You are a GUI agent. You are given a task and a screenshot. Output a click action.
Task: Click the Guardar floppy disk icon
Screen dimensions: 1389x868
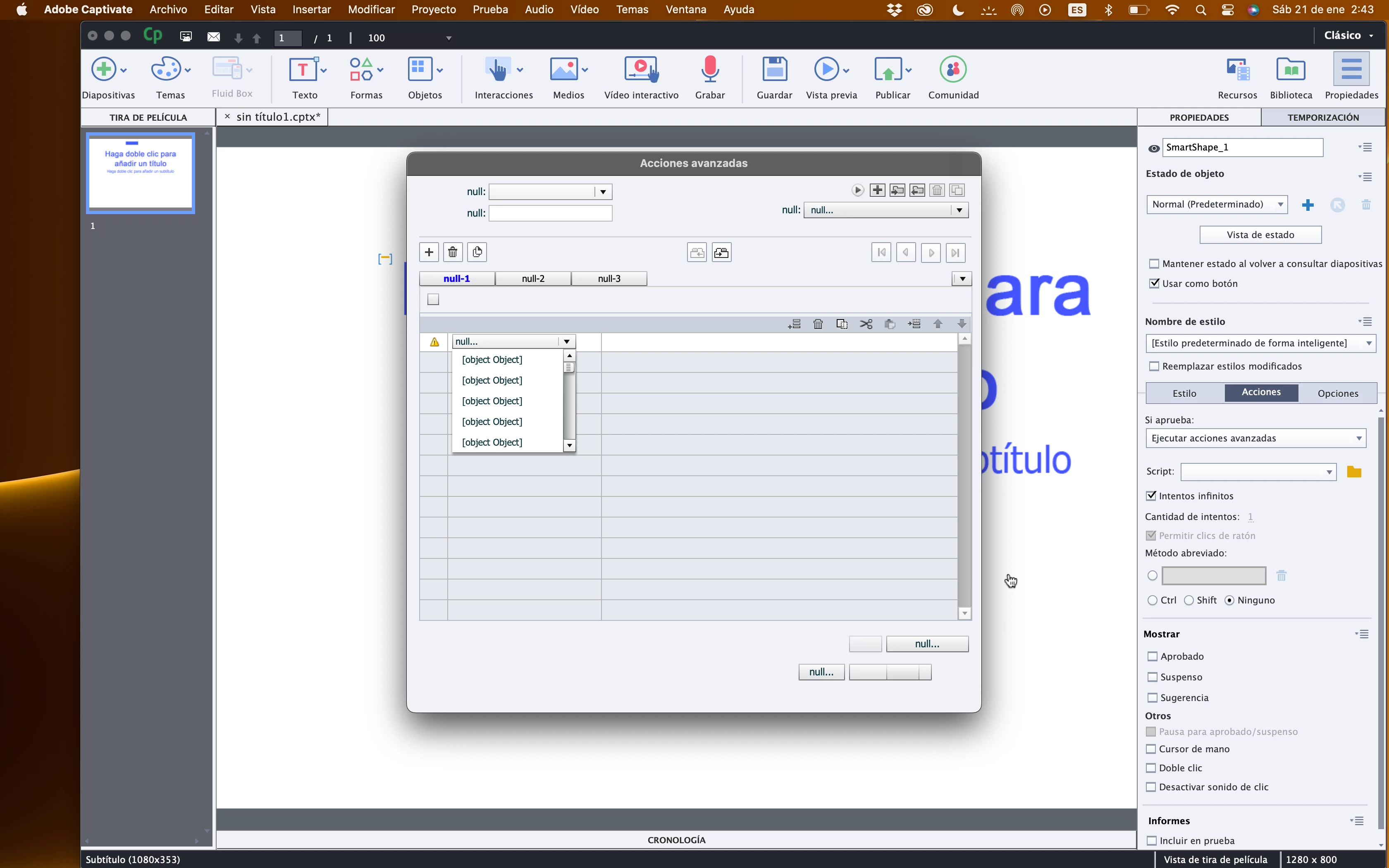[x=774, y=69]
